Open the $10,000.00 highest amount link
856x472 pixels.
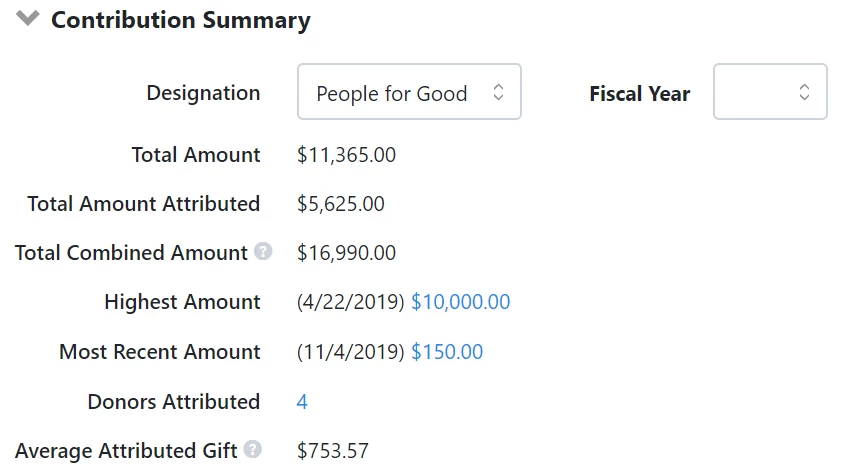pyautogui.click(x=460, y=302)
